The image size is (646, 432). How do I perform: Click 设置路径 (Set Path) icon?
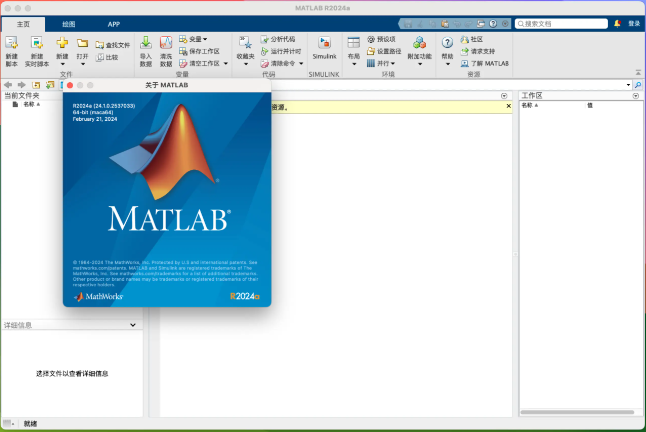[x=371, y=51]
